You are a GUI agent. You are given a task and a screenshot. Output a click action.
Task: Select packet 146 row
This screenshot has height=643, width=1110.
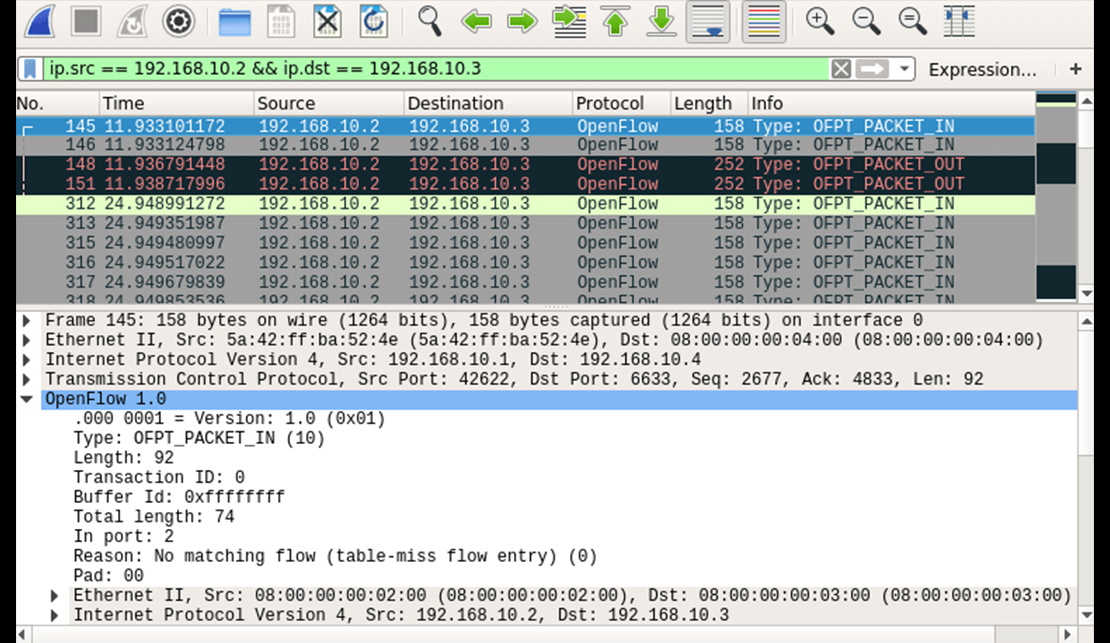click(x=525, y=145)
